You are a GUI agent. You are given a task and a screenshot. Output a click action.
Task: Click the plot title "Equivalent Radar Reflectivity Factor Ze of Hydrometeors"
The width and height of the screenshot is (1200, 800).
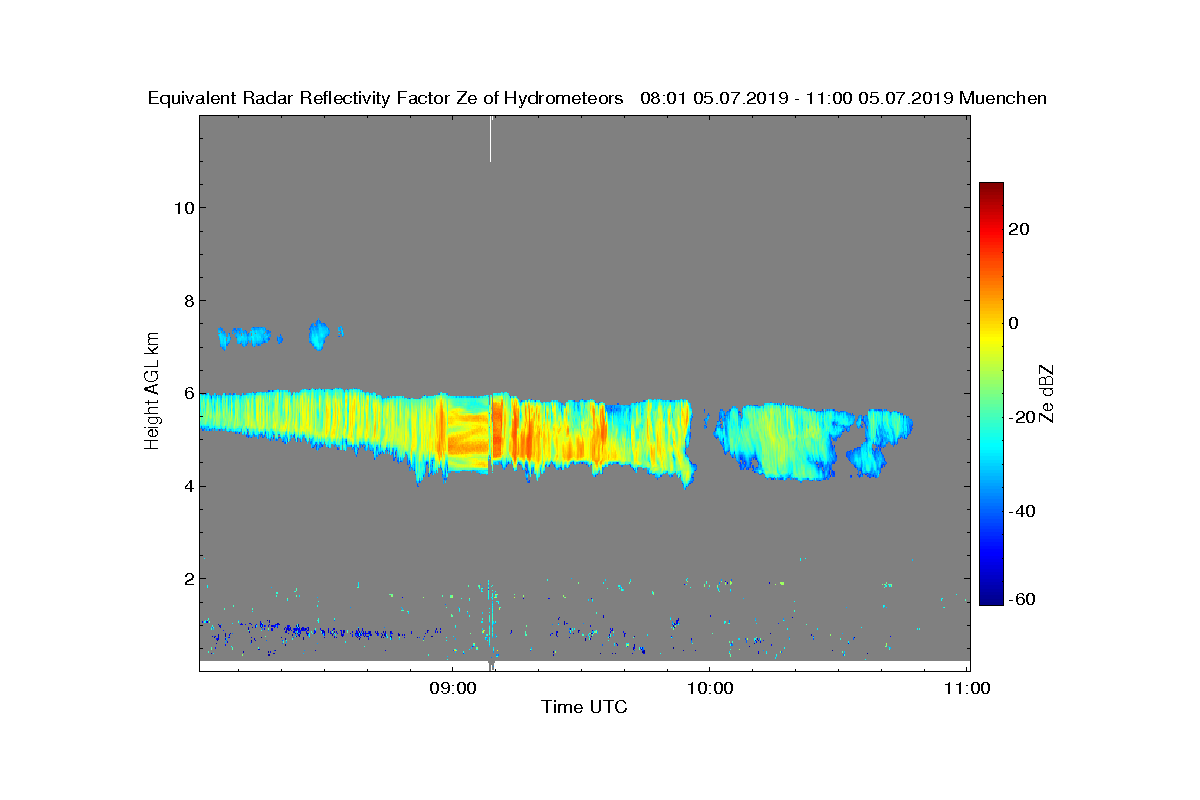(385, 98)
